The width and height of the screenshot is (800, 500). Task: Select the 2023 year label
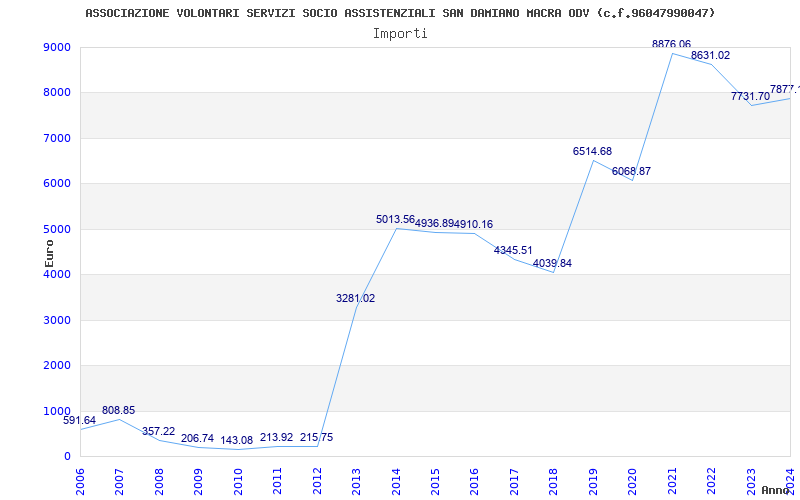751,481
